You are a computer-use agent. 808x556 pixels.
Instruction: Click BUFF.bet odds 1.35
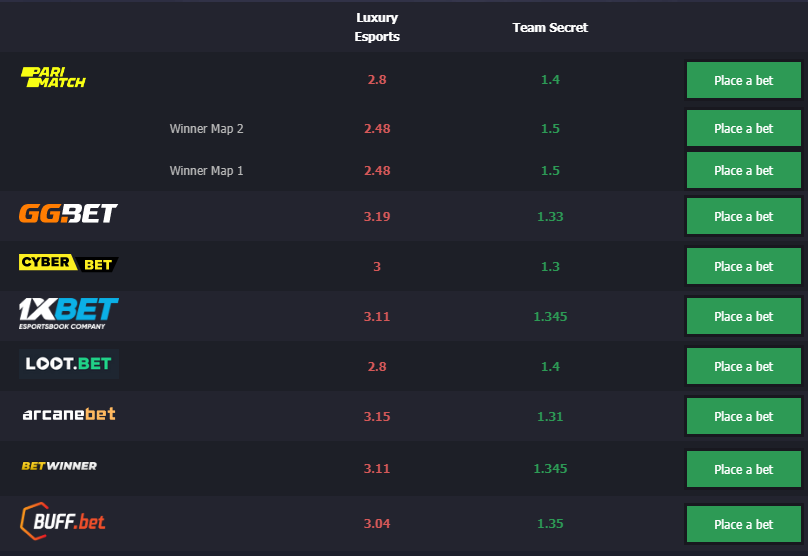coord(550,524)
